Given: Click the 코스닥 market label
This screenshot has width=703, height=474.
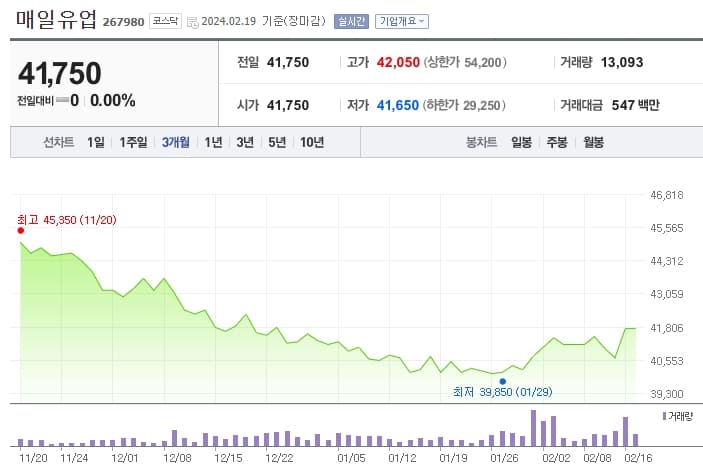Looking at the screenshot, I should [165, 21].
